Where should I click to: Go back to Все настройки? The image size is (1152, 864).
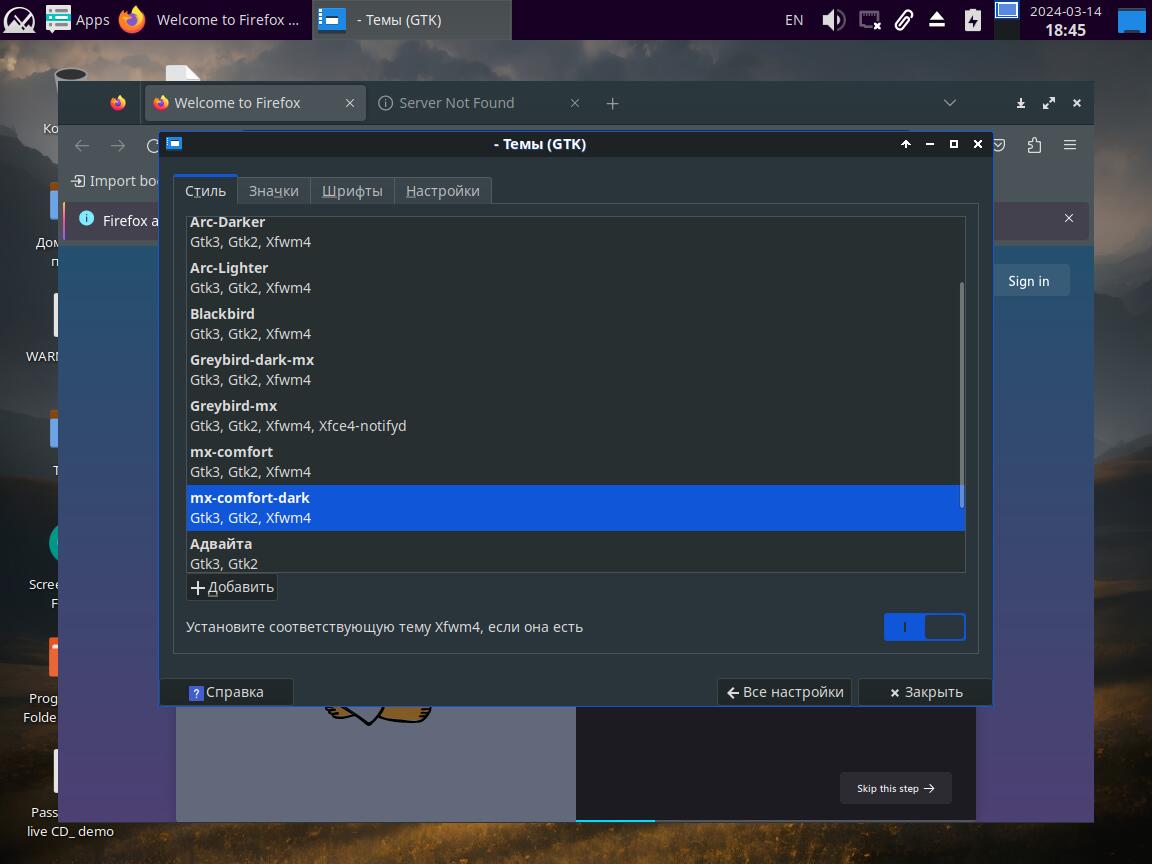coord(785,692)
